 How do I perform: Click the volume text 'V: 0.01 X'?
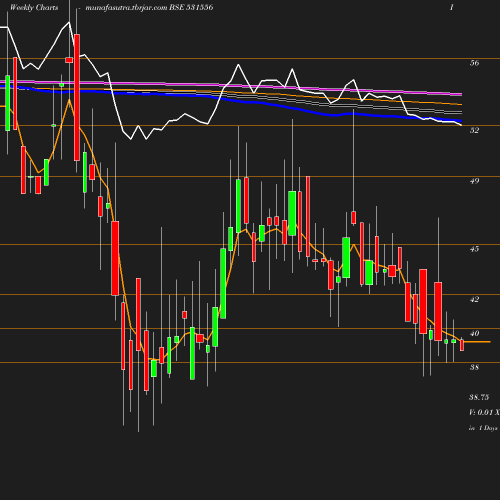tap(484, 412)
